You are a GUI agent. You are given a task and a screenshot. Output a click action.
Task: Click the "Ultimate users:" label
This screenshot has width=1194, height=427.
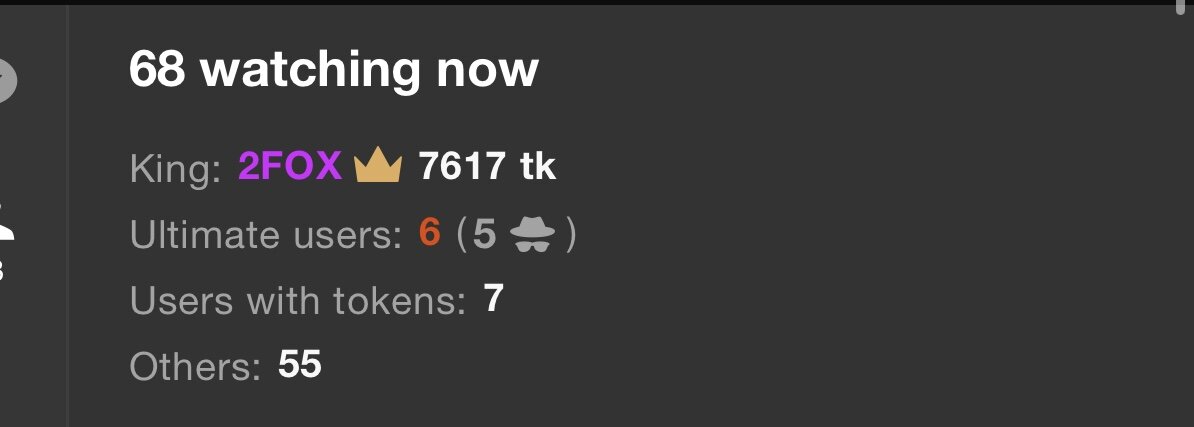click(x=266, y=234)
